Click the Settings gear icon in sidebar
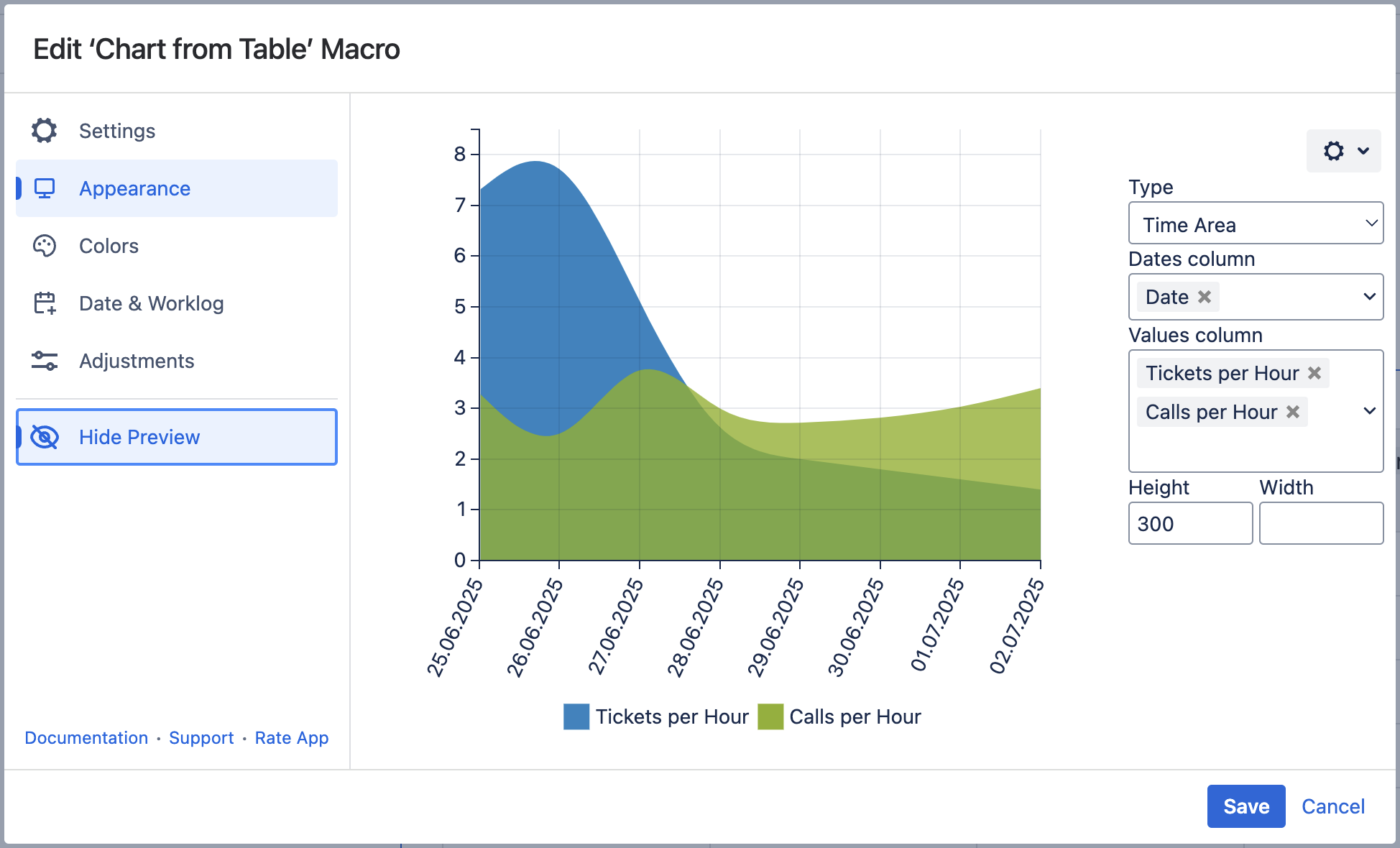 click(x=44, y=131)
